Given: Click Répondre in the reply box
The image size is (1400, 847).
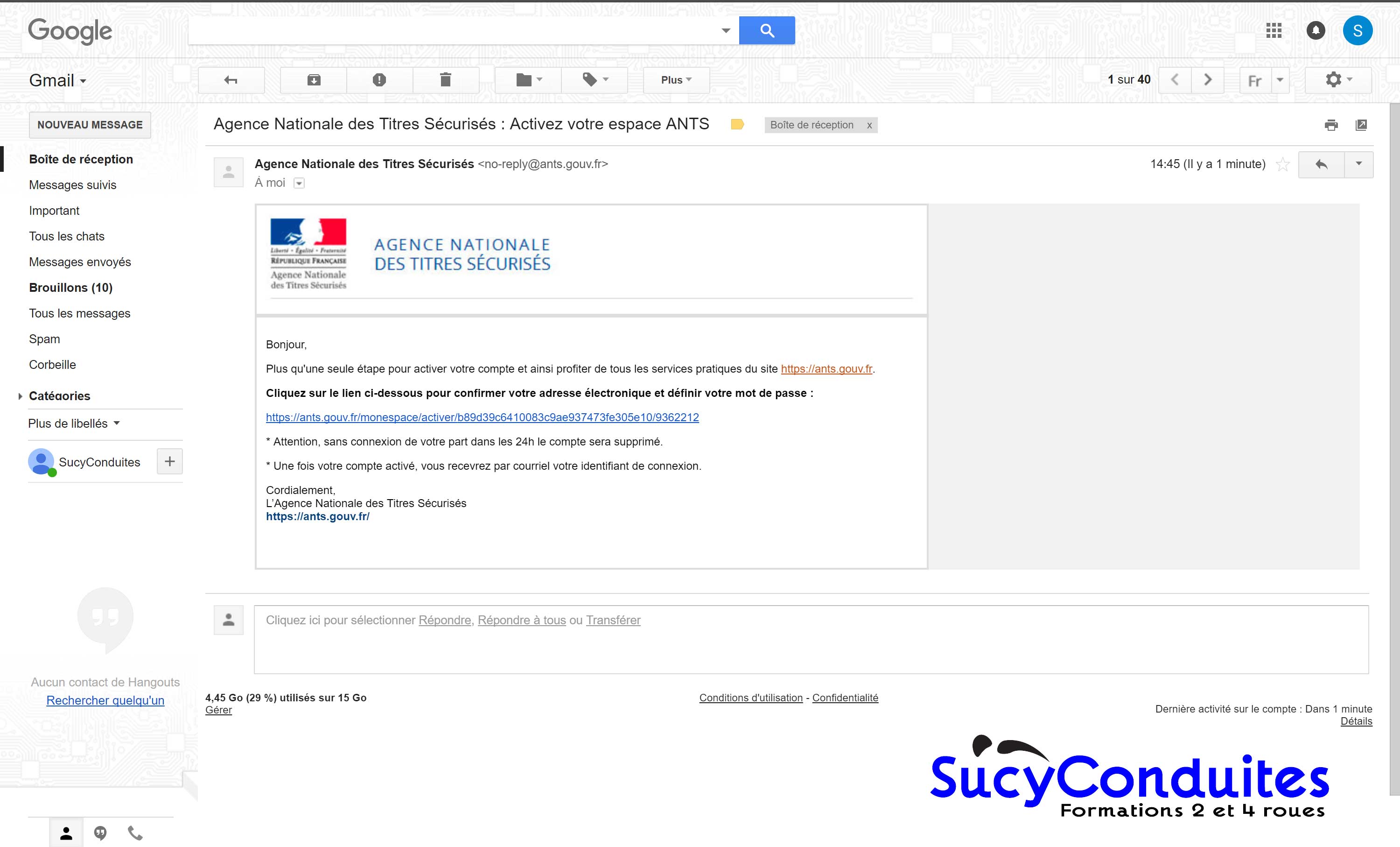Looking at the screenshot, I should coord(445,620).
